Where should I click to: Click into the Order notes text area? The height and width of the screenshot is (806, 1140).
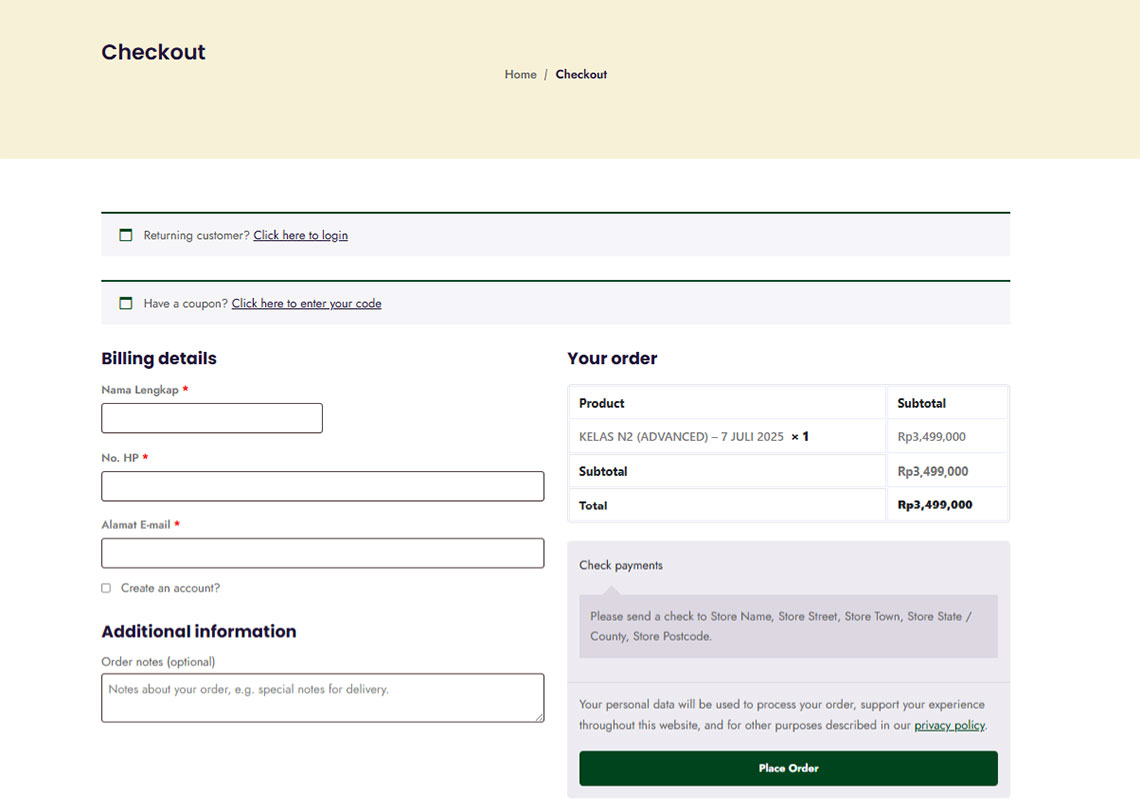[x=323, y=698]
